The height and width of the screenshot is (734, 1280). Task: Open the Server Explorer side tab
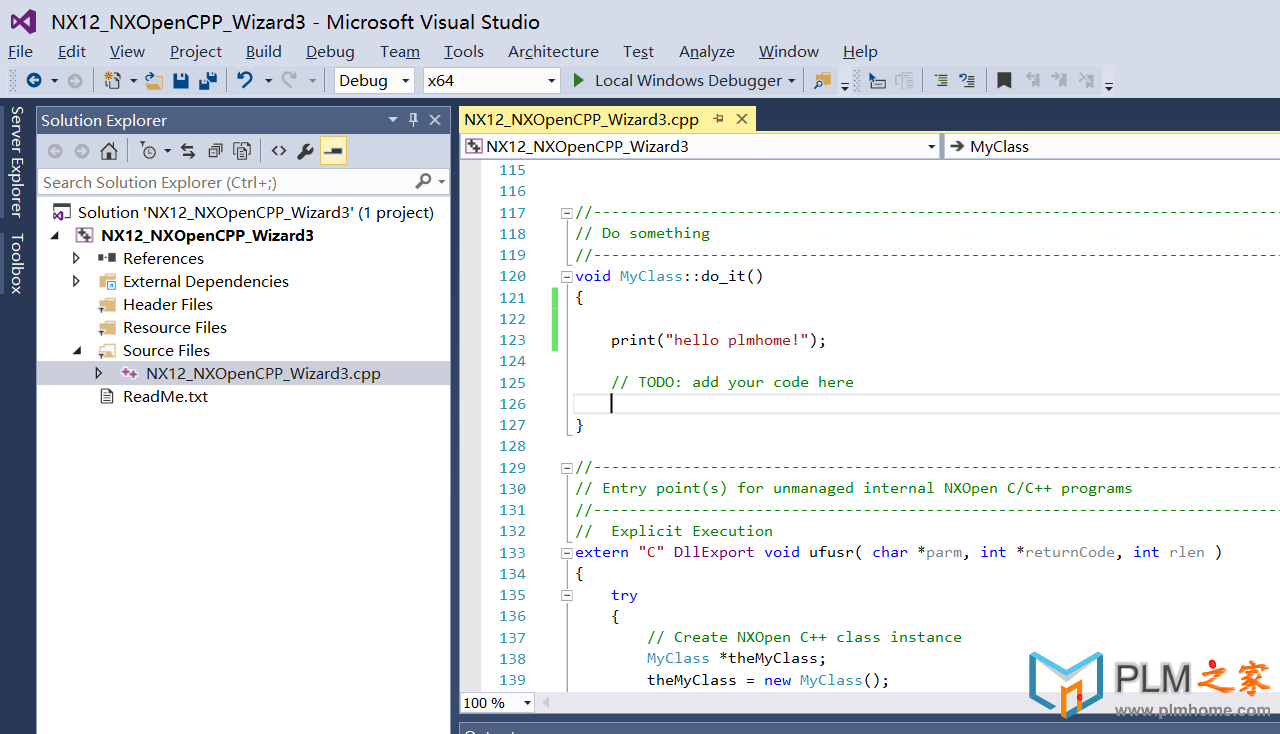point(16,161)
